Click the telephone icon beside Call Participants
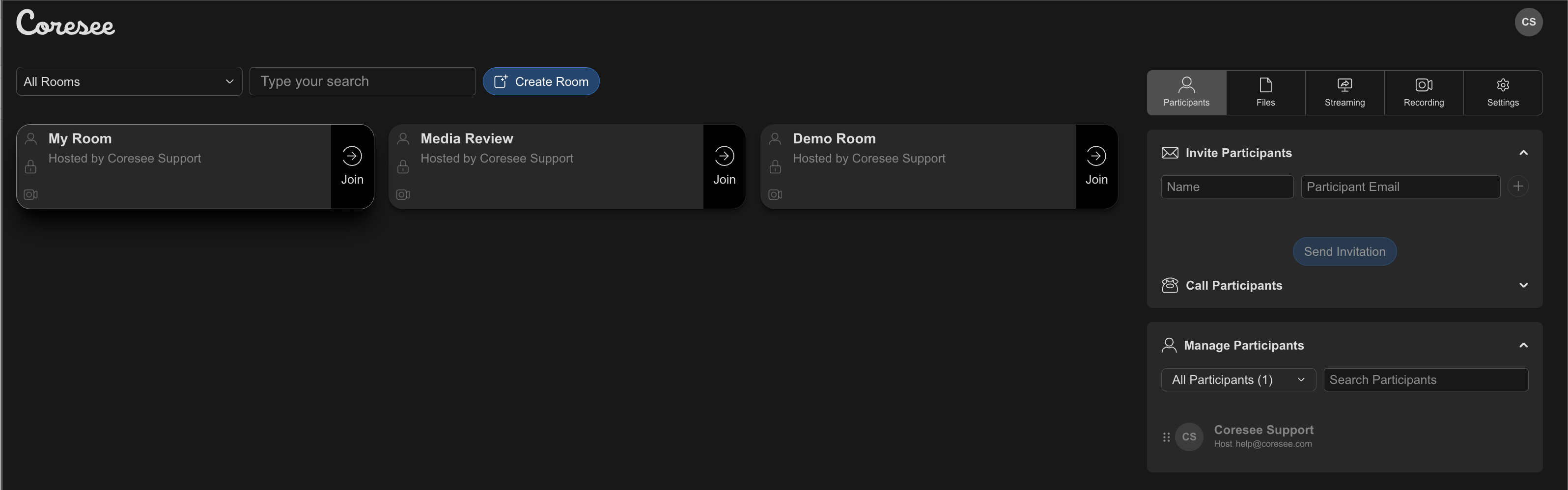1568x490 pixels. (1170, 285)
